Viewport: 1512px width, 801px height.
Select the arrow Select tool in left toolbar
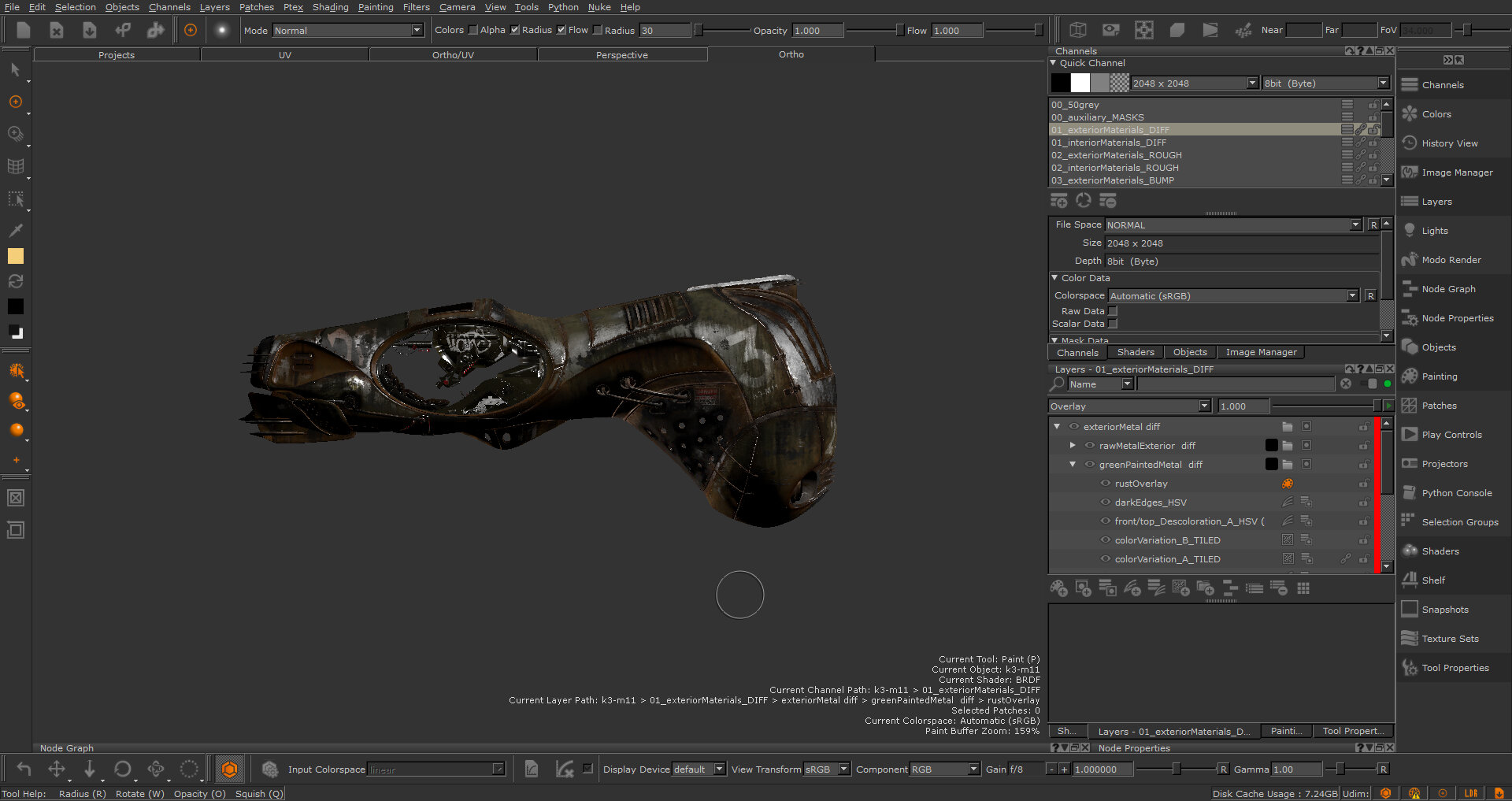15,70
